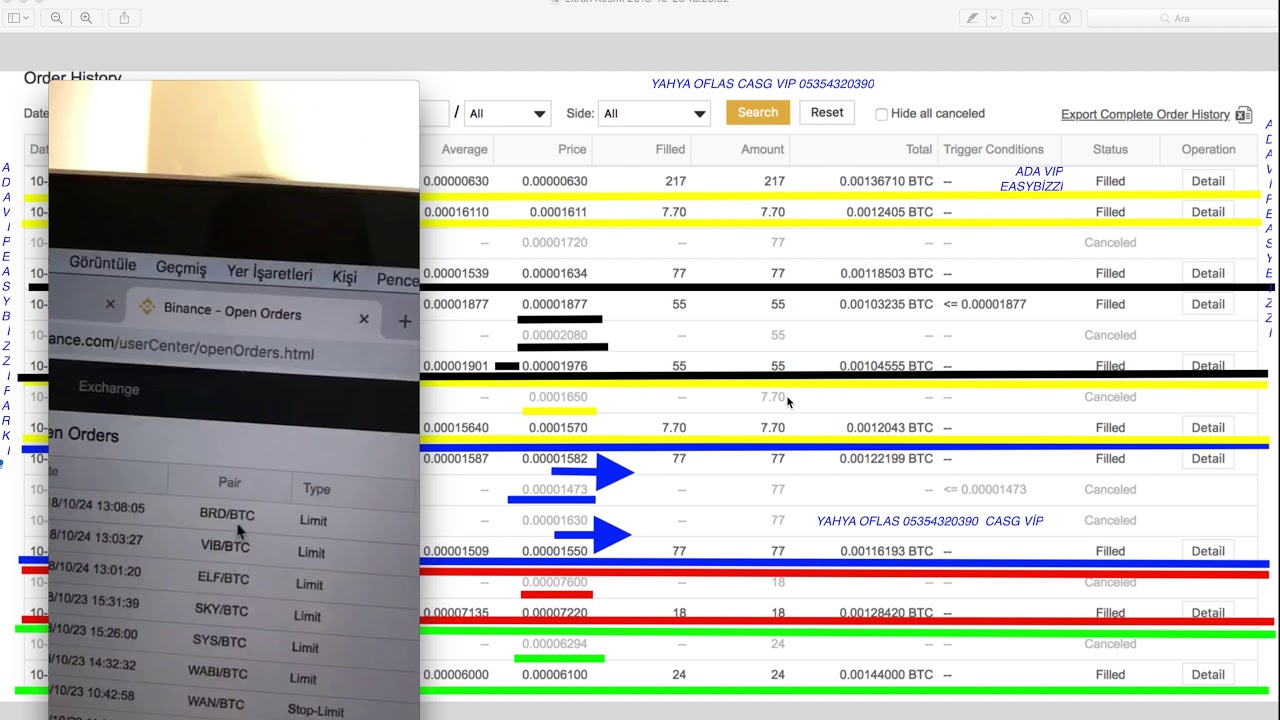Open the sidebar view menu in Preview toolbar
Image resolution: width=1280 pixels, height=720 pixels.
[19, 18]
